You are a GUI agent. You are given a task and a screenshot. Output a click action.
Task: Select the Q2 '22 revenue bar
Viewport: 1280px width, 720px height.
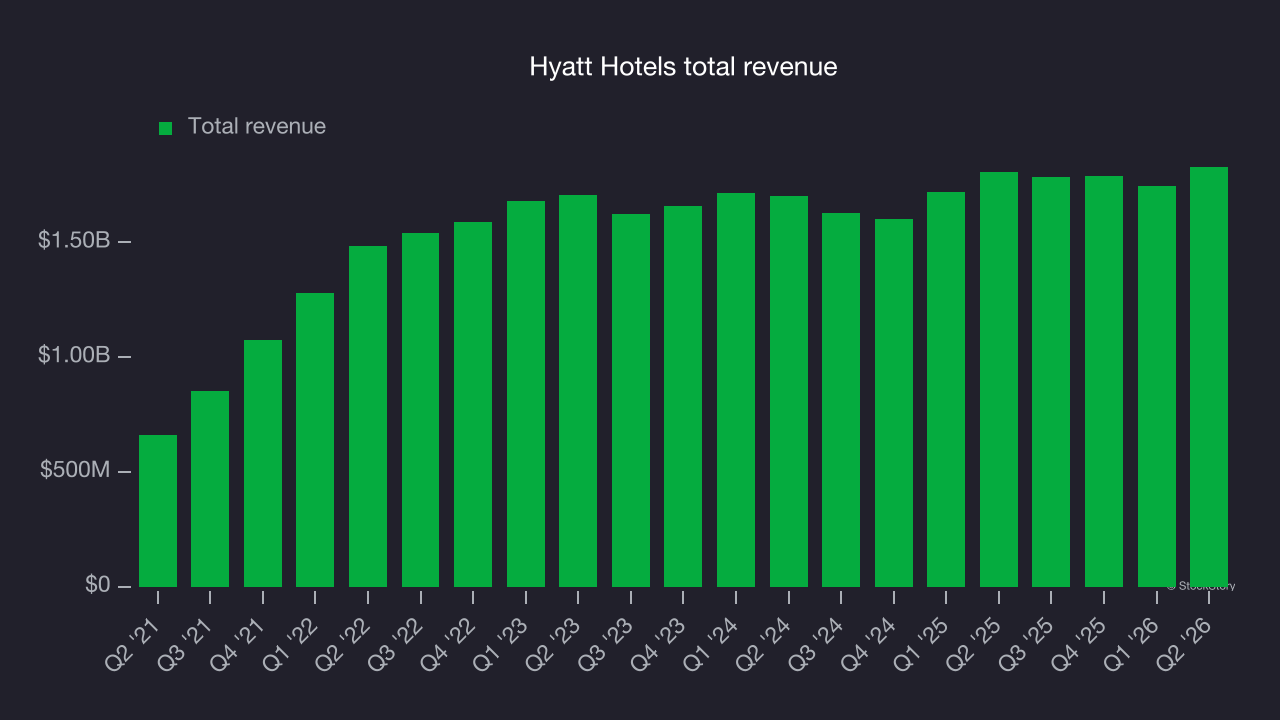click(x=368, y=416)
